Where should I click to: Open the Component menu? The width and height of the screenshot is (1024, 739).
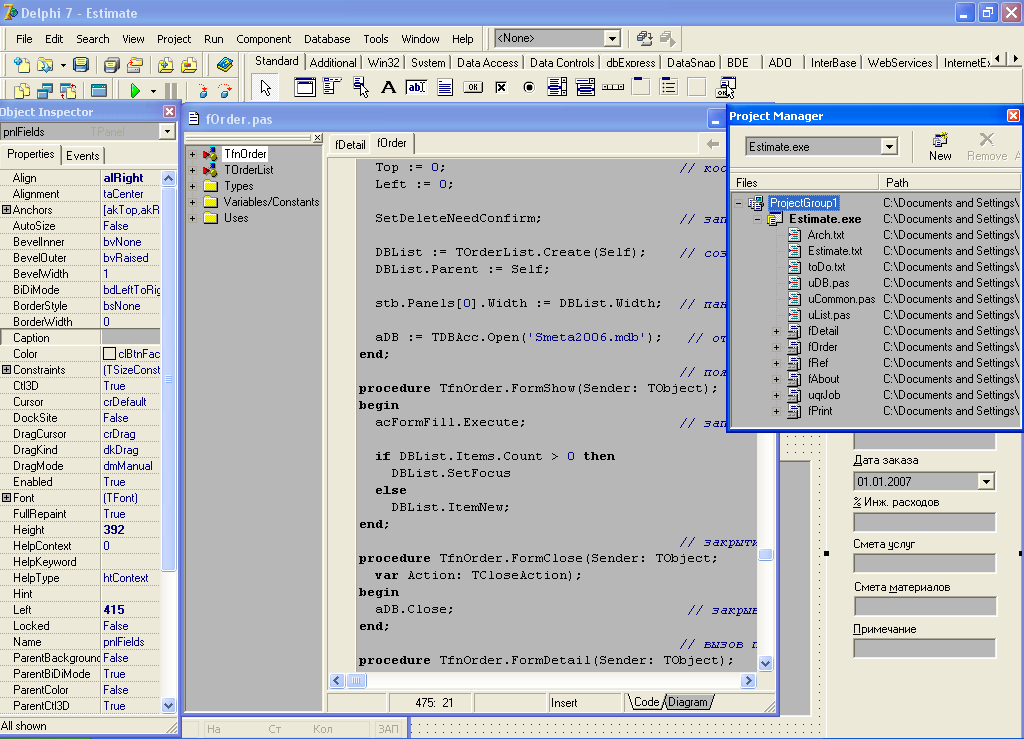click(x=264, y=39)
